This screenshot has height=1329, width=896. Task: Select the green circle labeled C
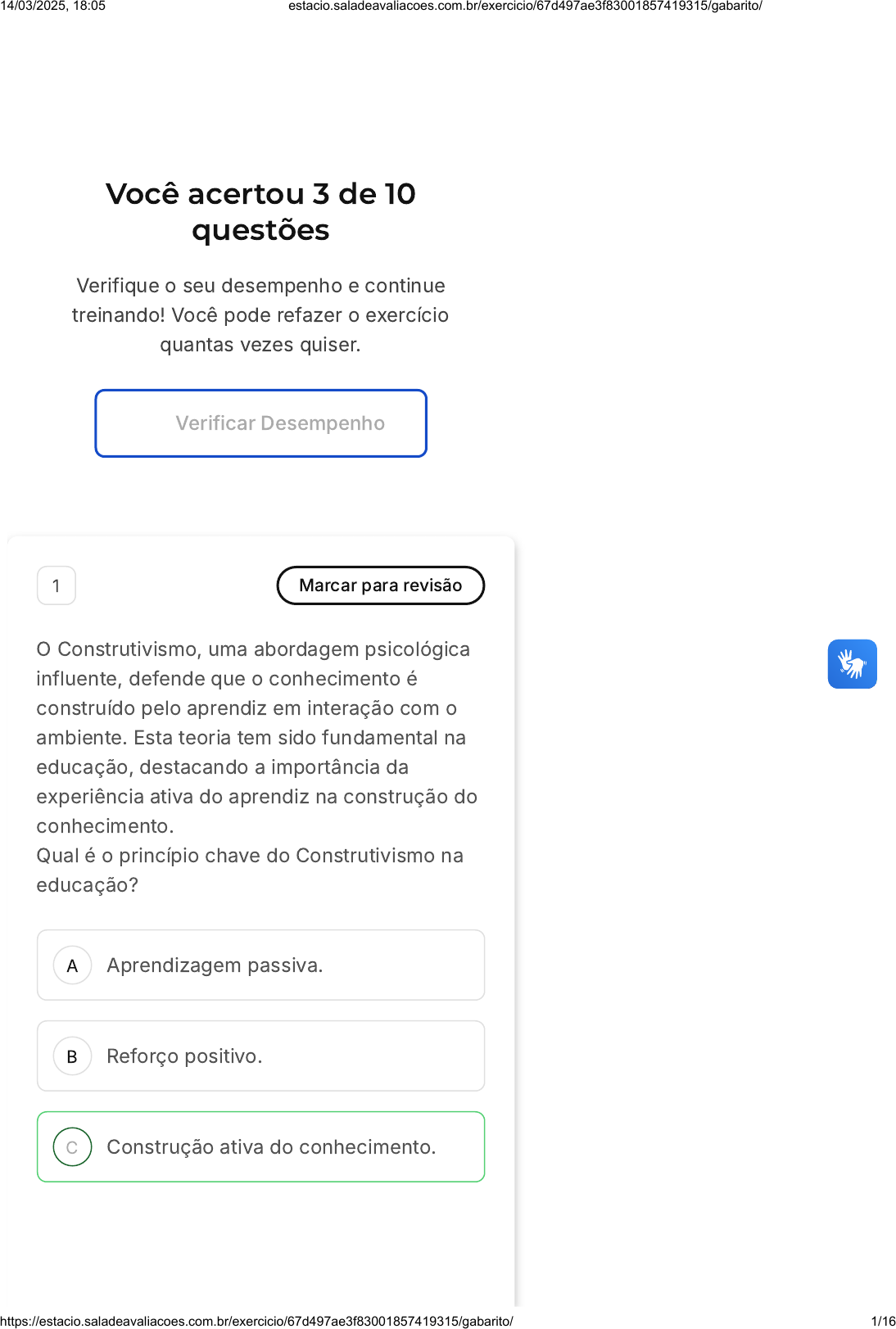point(72,1147)
